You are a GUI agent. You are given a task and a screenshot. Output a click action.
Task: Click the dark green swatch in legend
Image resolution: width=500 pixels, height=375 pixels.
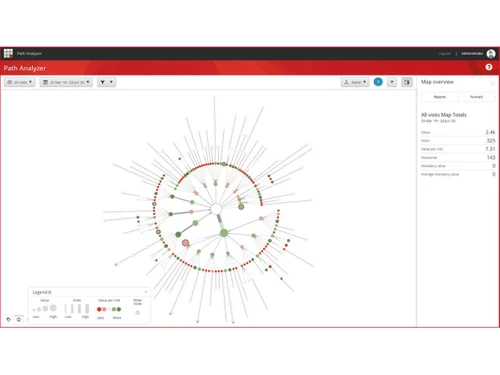(x=119, y=309)
